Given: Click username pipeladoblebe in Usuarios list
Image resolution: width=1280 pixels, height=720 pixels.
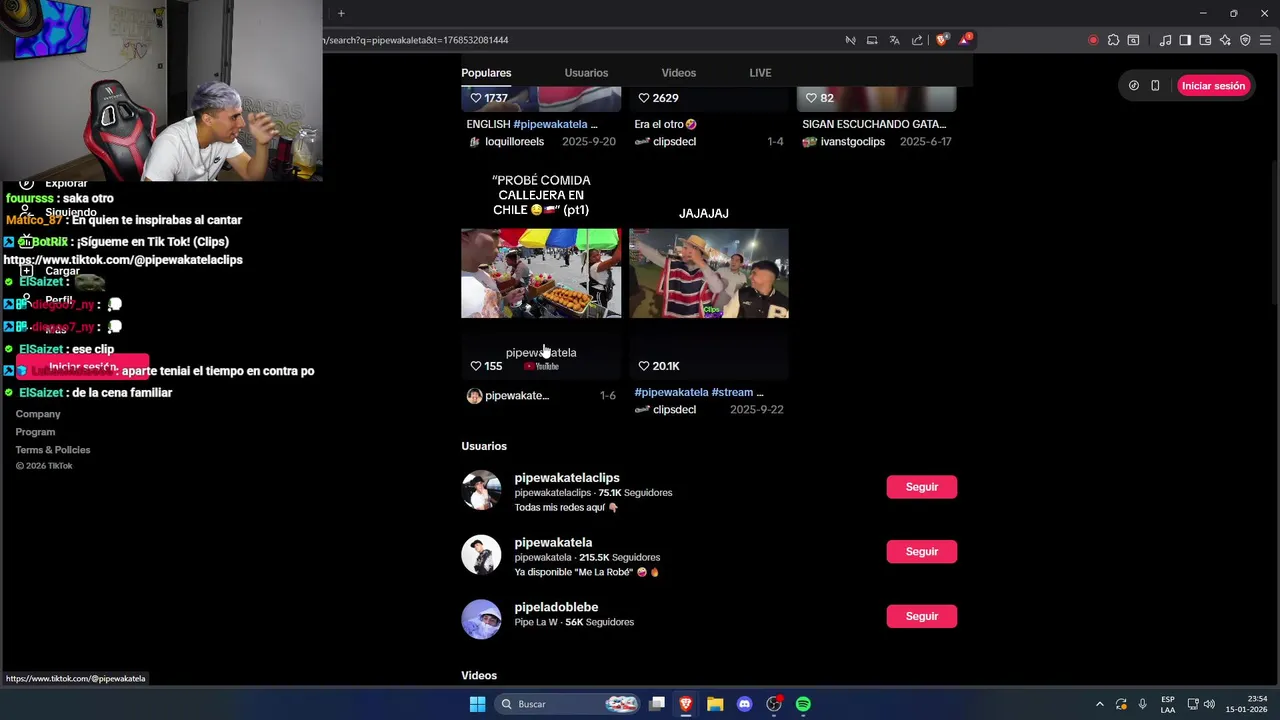Looking at the screenshot, I should click(x=556, y=607).
